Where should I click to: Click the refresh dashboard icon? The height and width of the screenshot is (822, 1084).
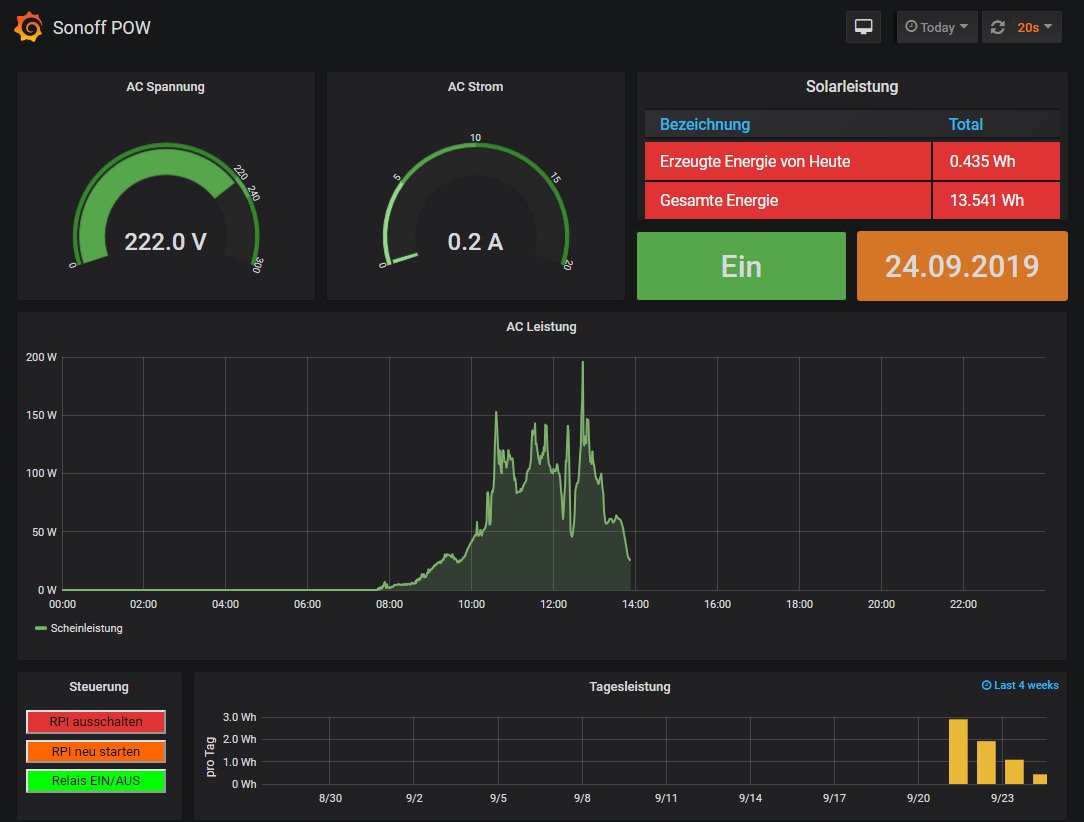[x=997, y=28]
